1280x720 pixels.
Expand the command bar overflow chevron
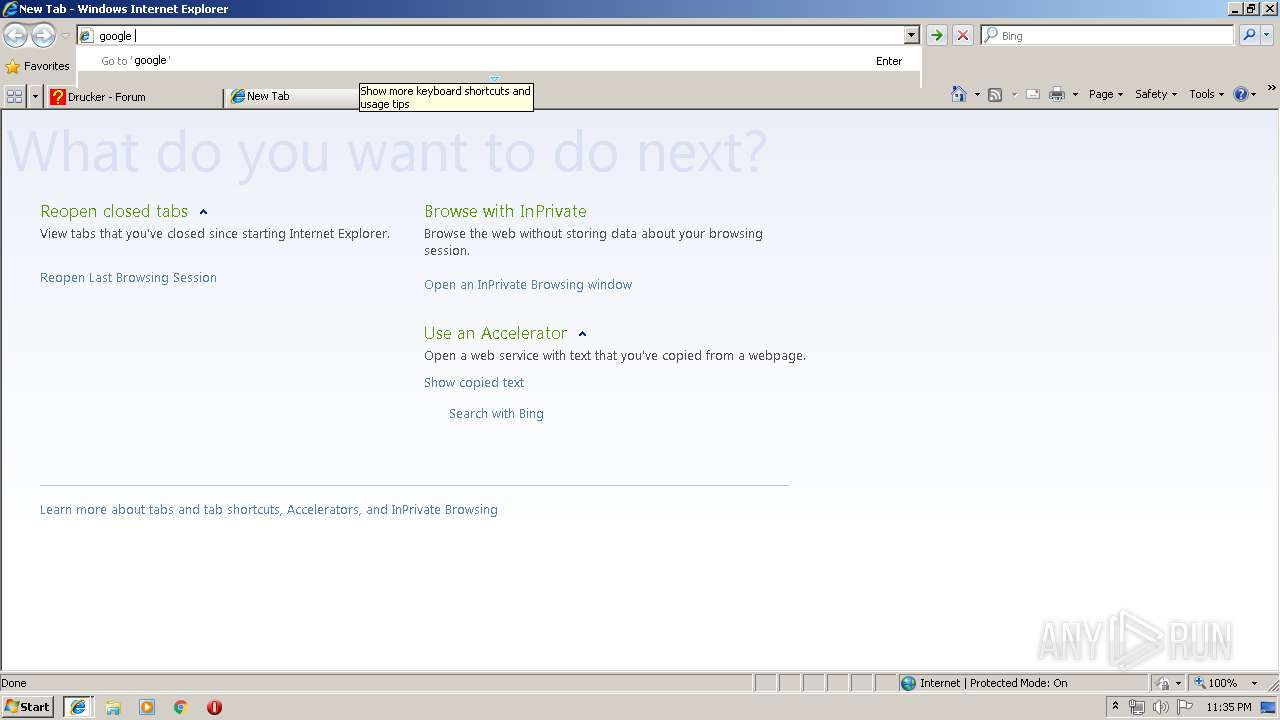coord(1271,89)
